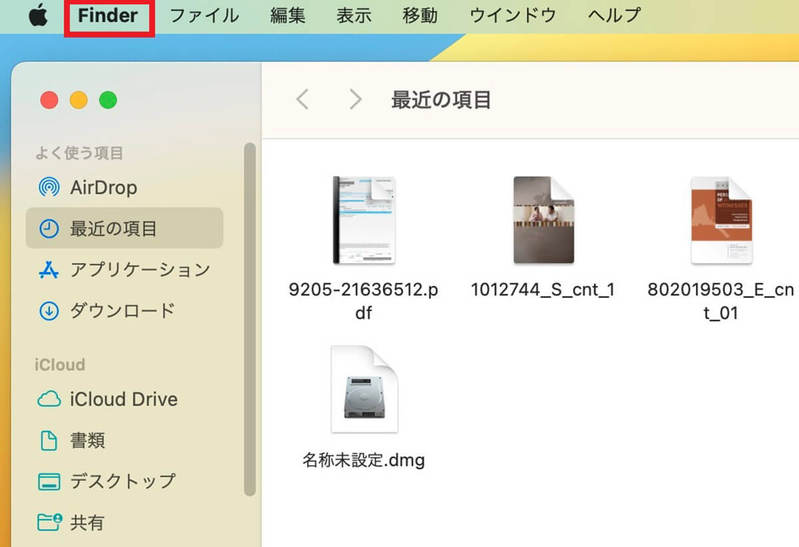Select the 9205-21636512.pdf file thumbnail

point(364,220)
